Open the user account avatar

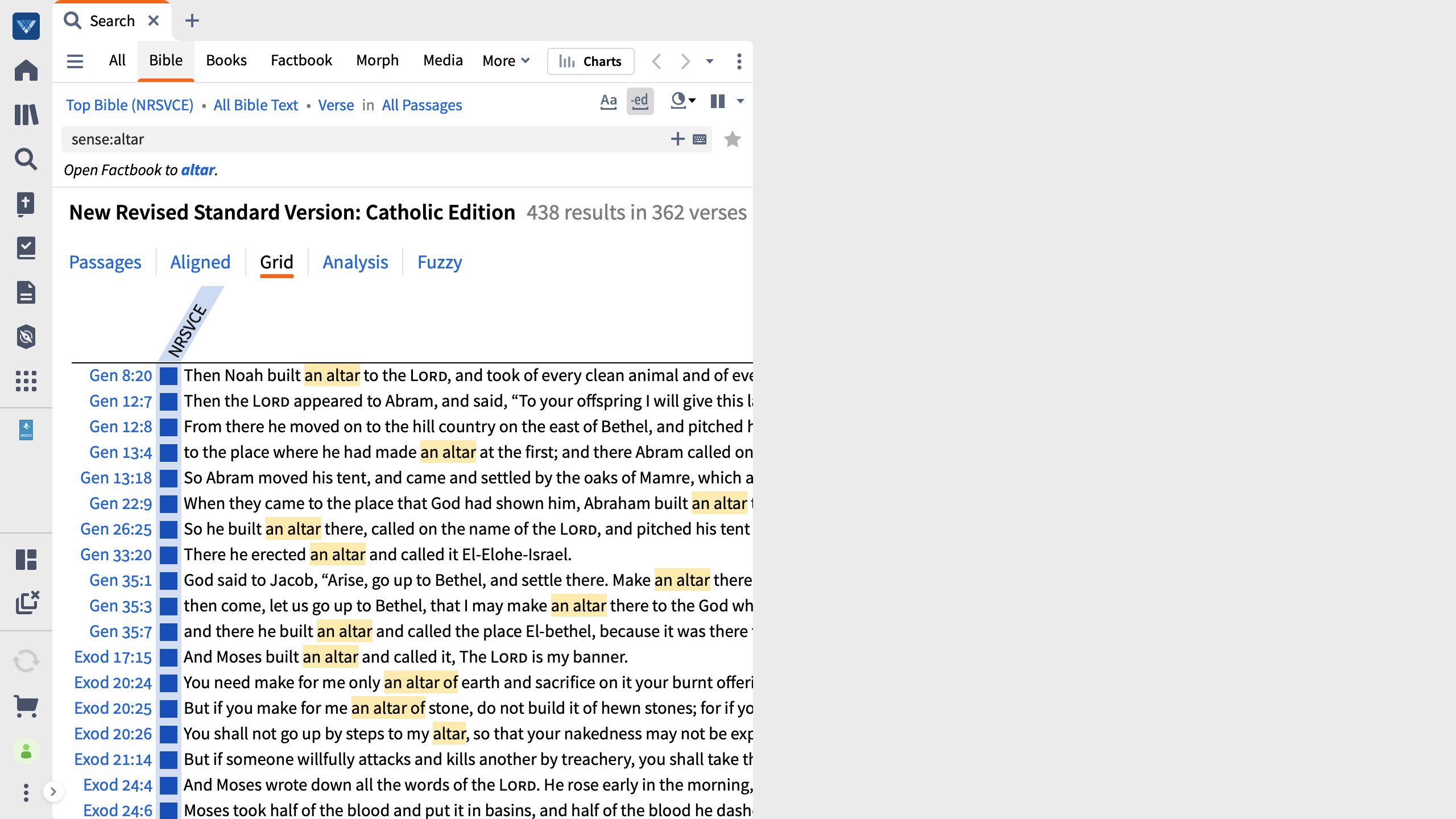pos(26,751)
